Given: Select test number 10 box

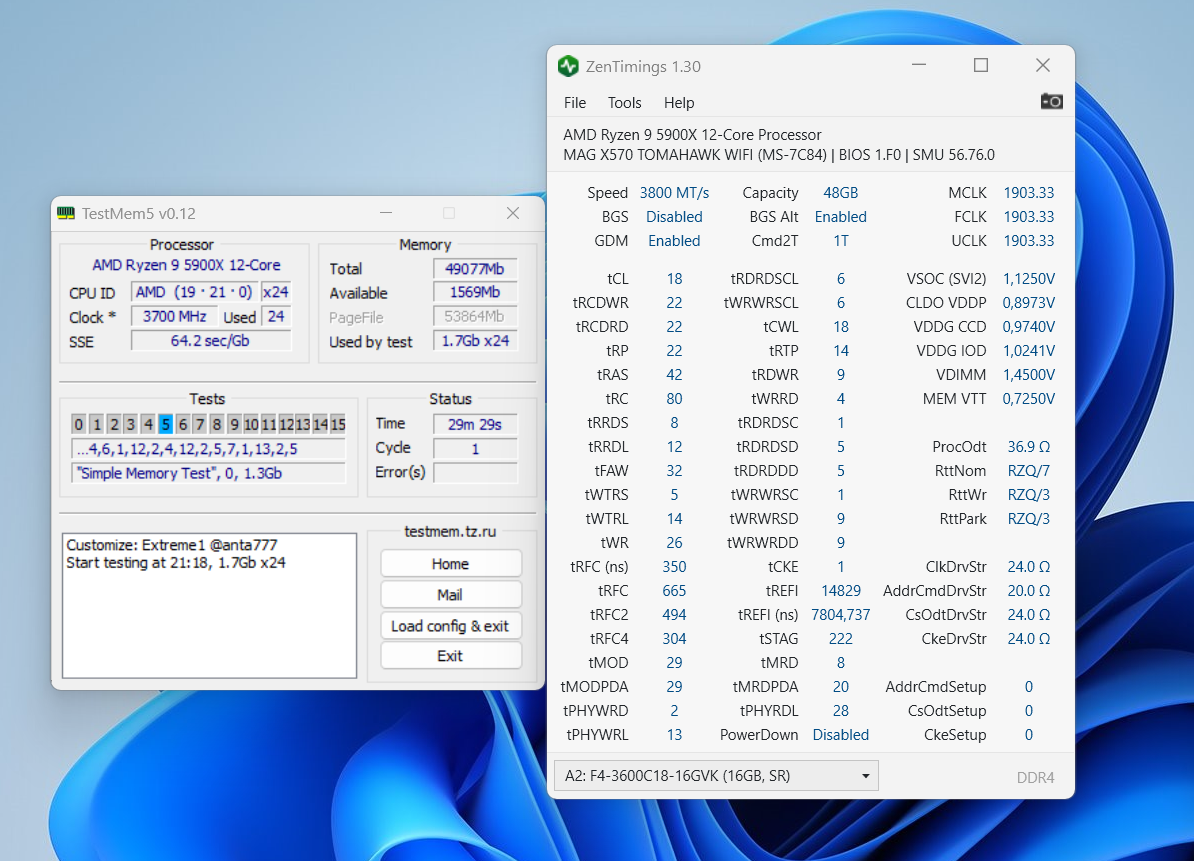Looking at the screenshot, I should tap(251, 424).
